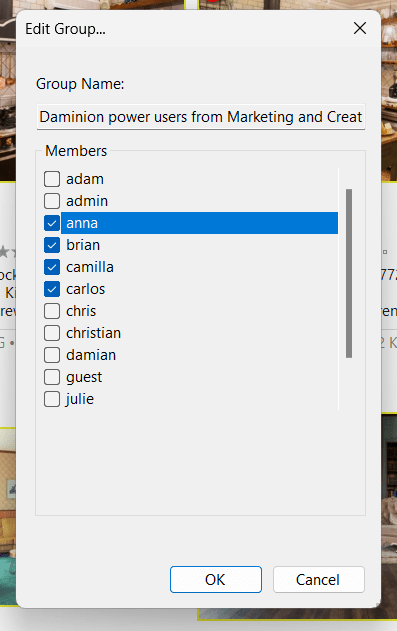The width and height of the screenshot is (397, 631).
Task: Select the brian name label
Action: coord(83,245)
